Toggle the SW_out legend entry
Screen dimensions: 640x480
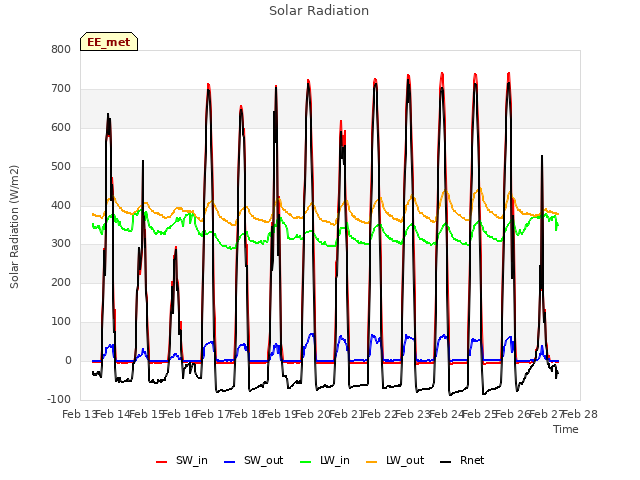(253, 461)
